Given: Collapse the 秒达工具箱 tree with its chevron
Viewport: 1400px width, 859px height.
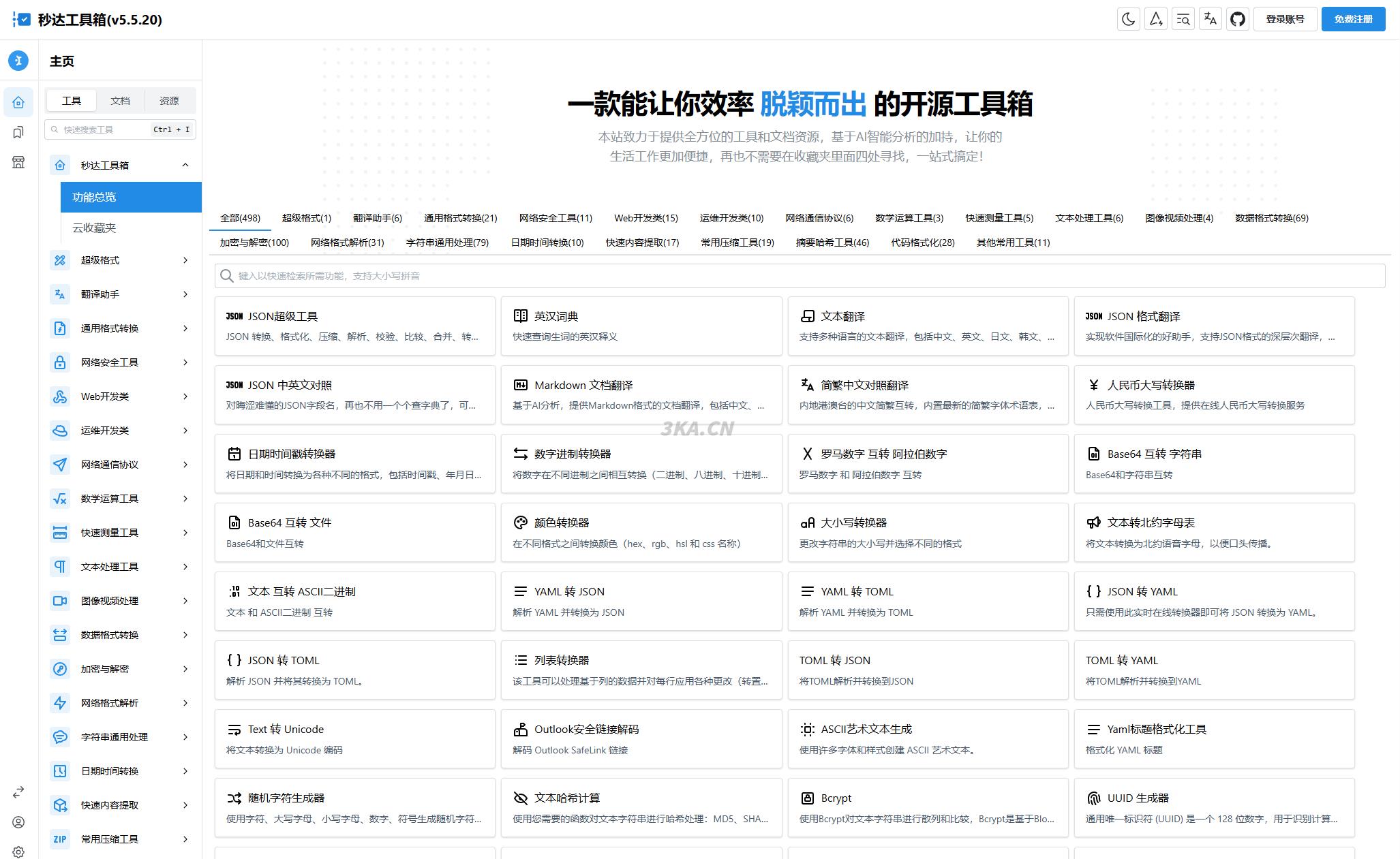Looking at the screenshot, I should 185,164.
